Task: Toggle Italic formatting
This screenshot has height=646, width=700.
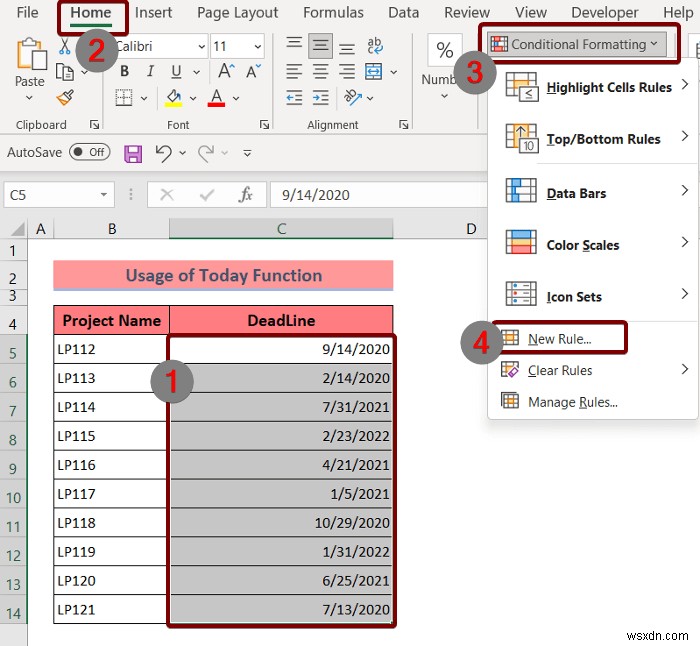Action: pyautogui.click(x=150, y=71)
